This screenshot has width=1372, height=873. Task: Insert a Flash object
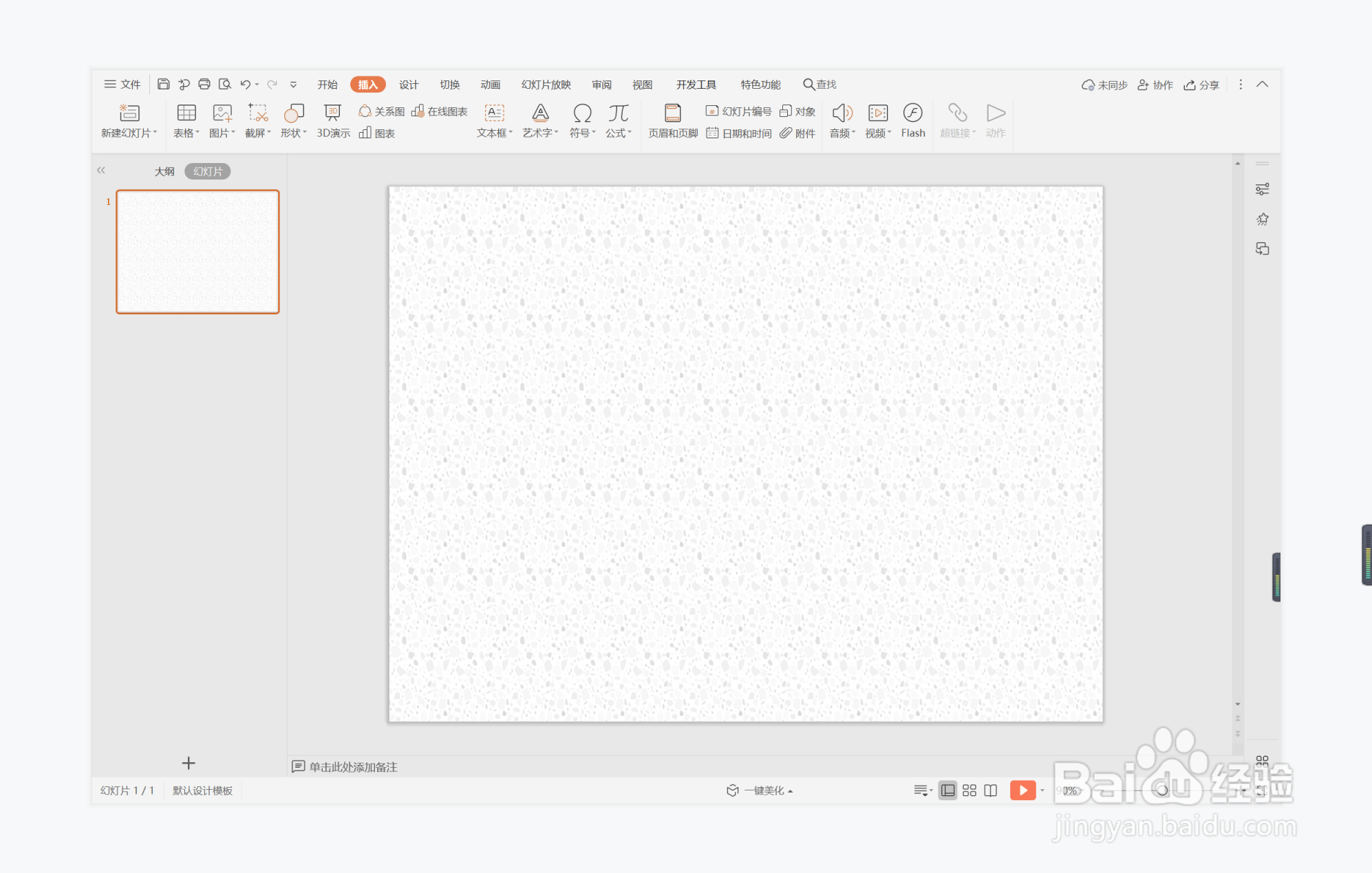pos(912,120)
